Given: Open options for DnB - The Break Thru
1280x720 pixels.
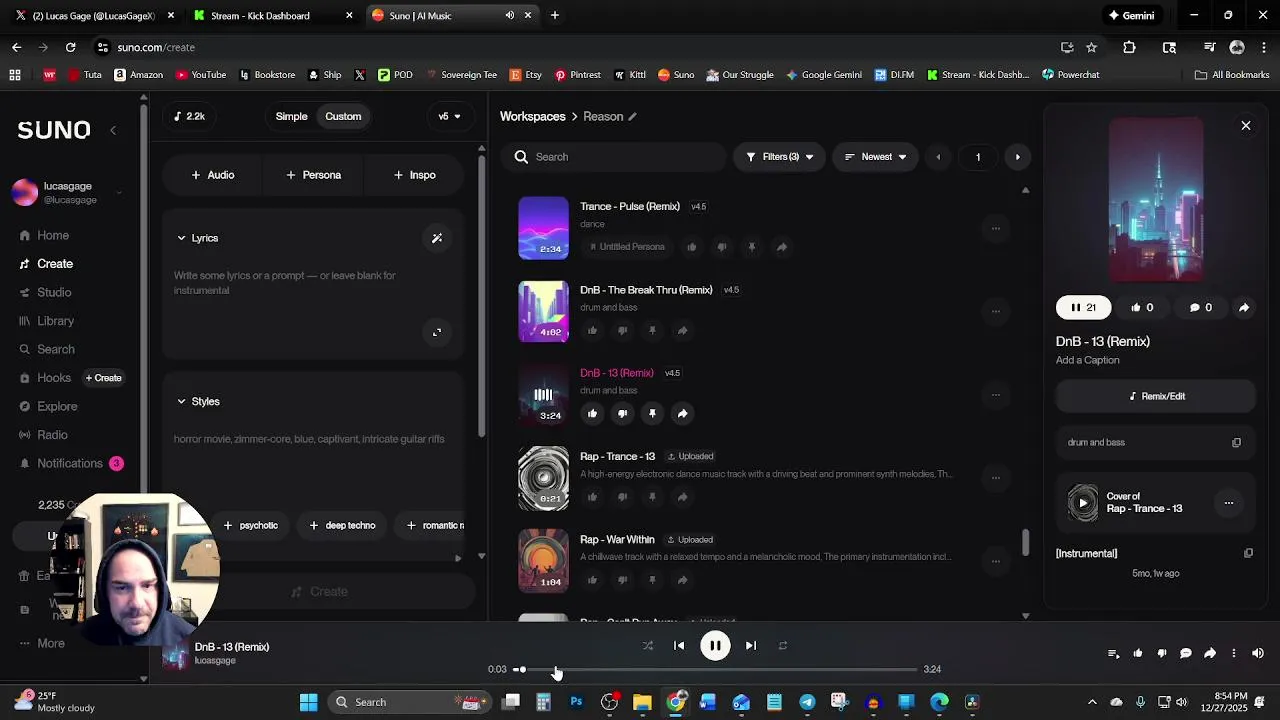Looking at the screenshot, I should tap(995, 311).
